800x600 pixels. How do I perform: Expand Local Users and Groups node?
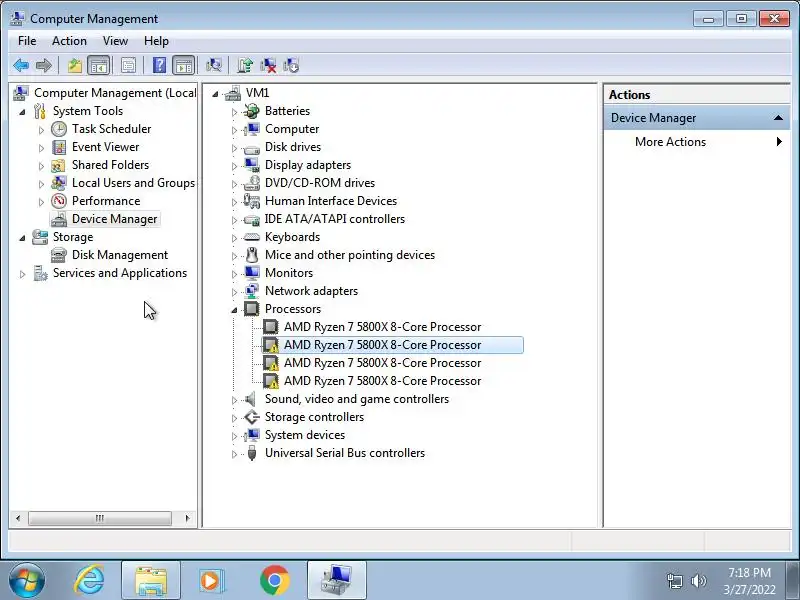41,184
